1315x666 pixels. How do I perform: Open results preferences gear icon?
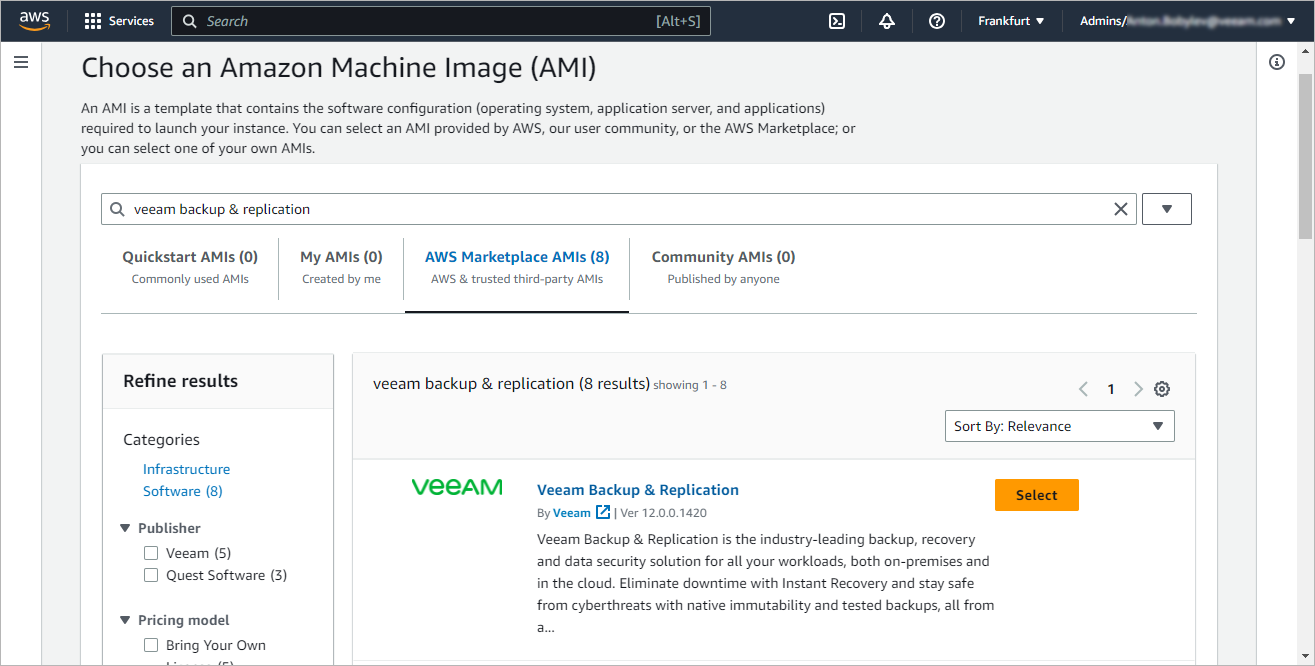tap(1162, 389)
